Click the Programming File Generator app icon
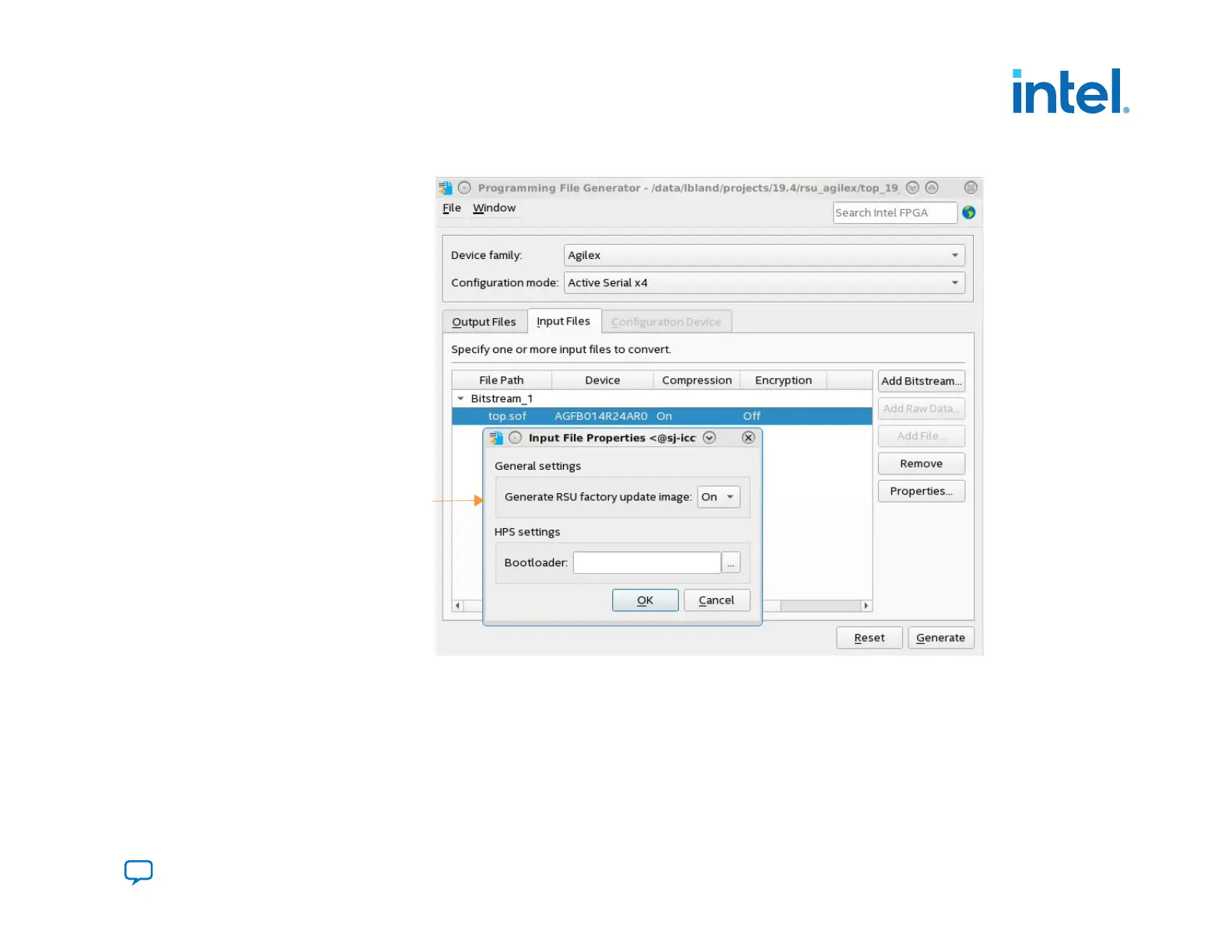 [x=446, y=187]
